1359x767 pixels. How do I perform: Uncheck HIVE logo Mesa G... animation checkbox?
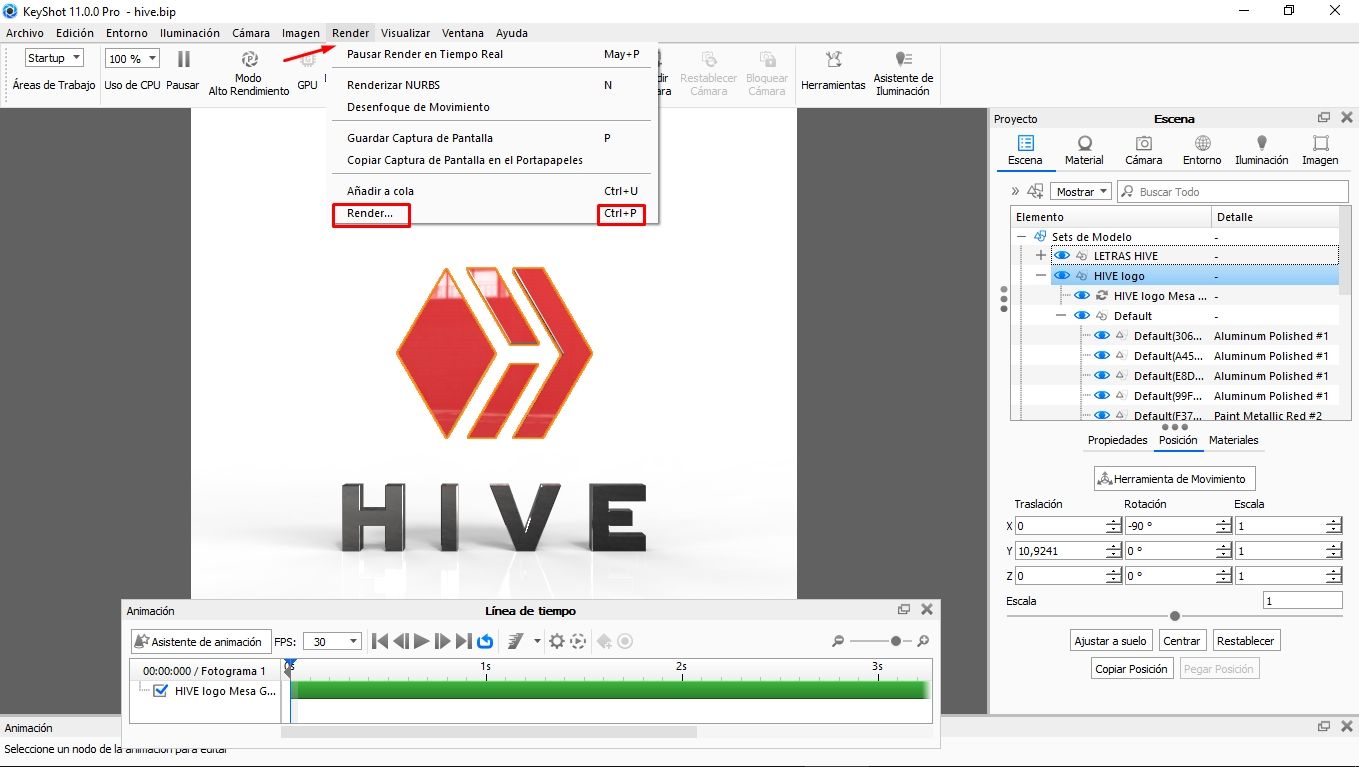point(161,690)
